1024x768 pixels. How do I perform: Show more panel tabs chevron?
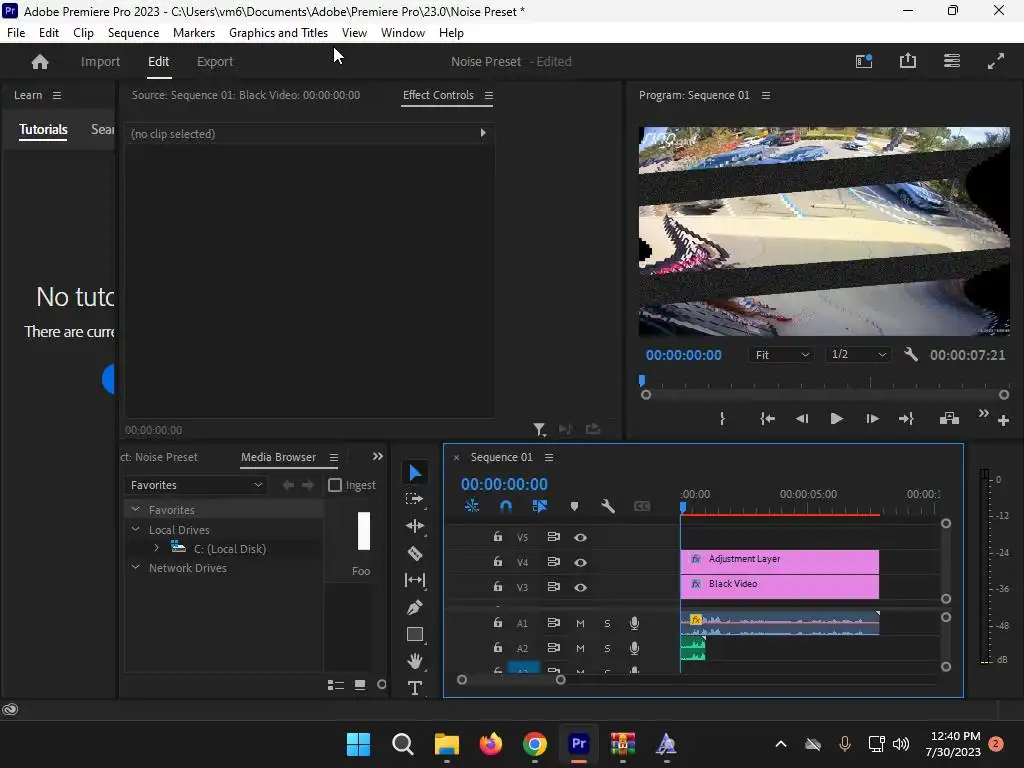(377, 456)
